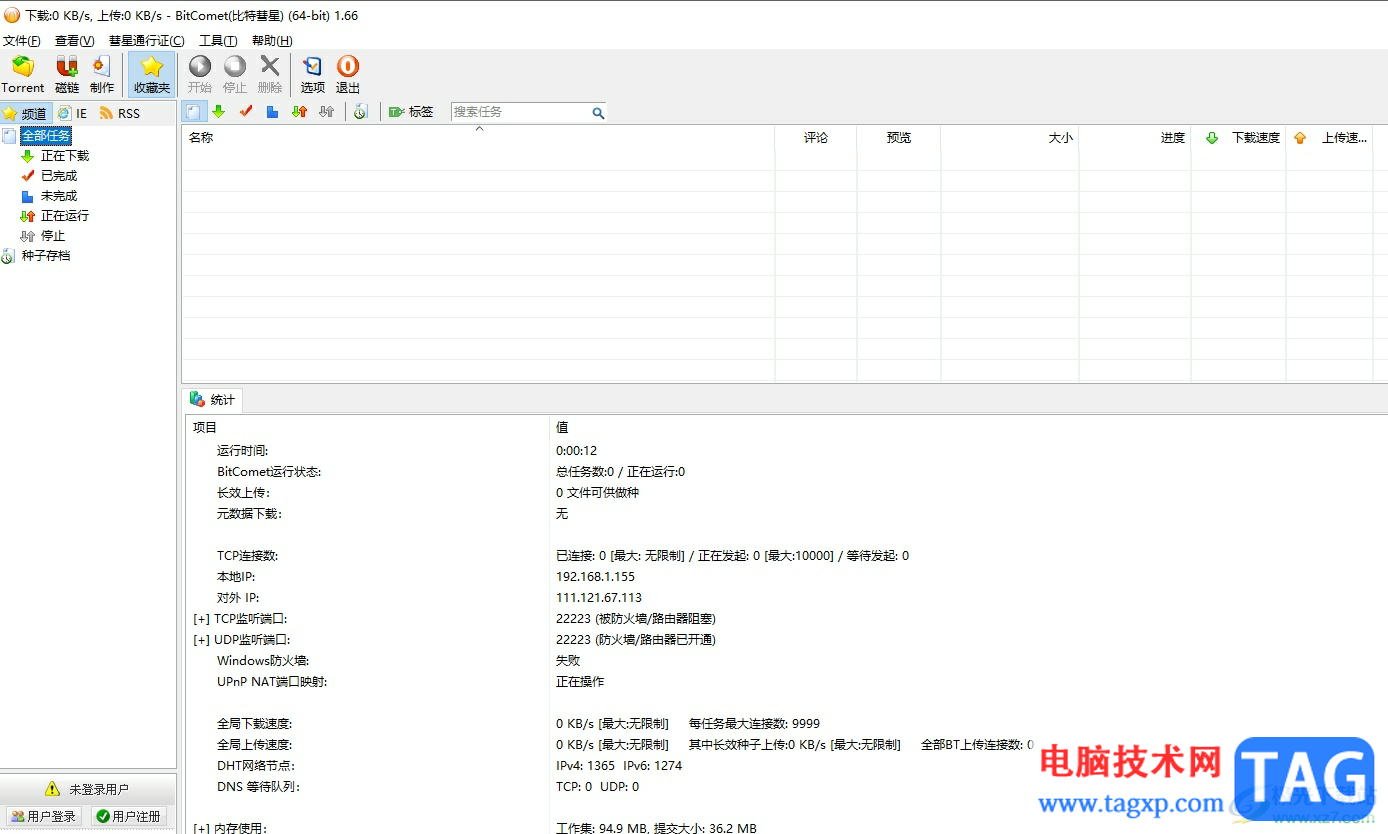Expand the 内存使用 row
1388x834 pixels.
click(202, 828)
